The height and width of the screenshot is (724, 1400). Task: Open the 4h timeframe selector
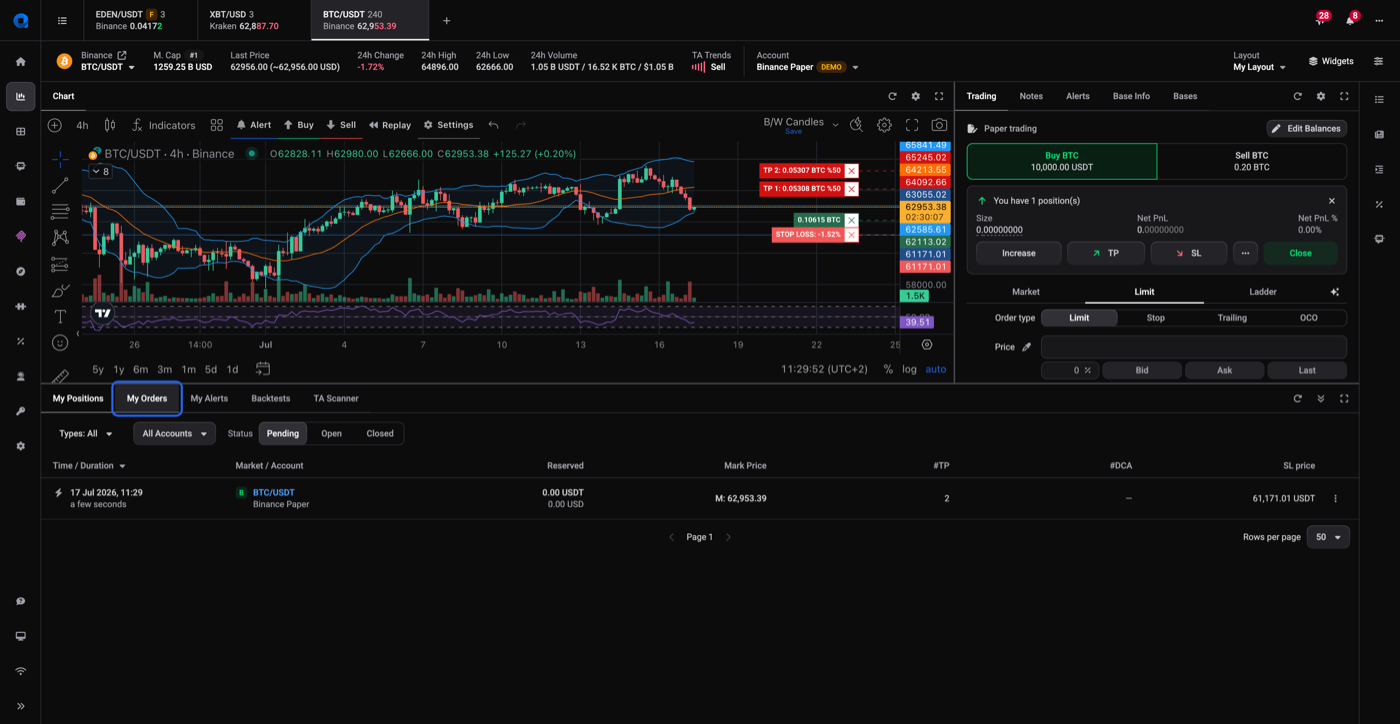pos(82,125)
